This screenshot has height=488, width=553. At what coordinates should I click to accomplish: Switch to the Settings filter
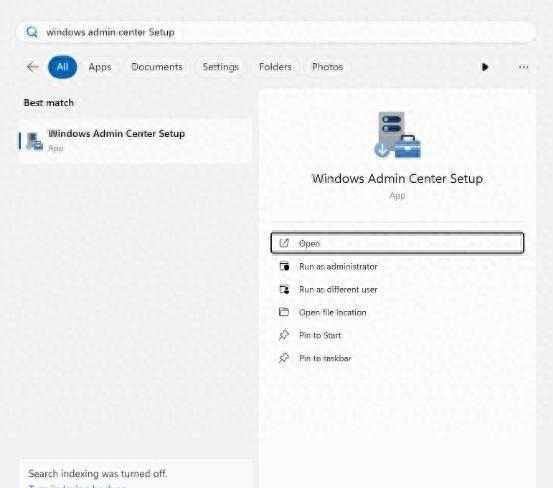[221, 67]
